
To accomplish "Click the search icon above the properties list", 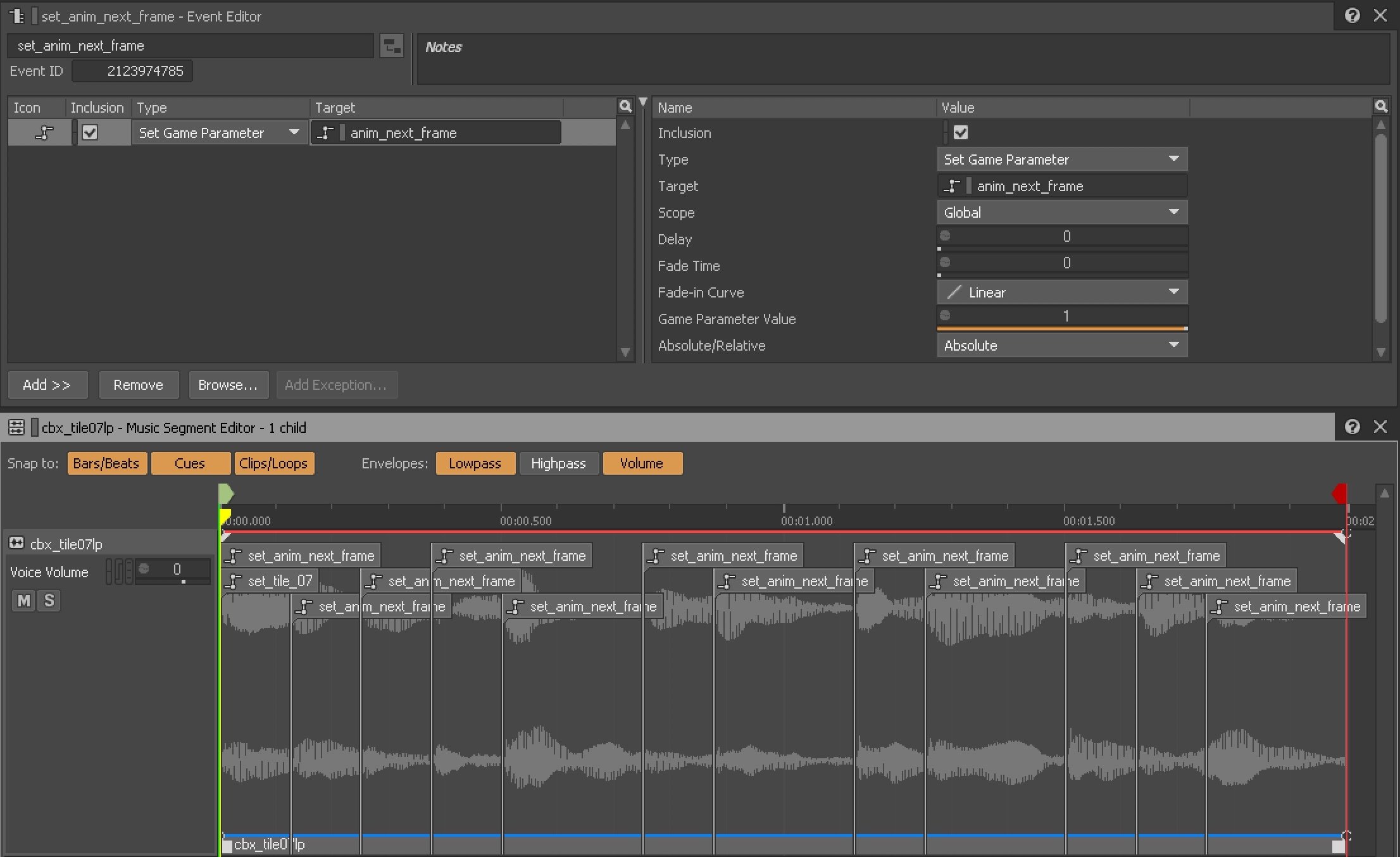I will pyautogui.click(x=1380, y=106).
